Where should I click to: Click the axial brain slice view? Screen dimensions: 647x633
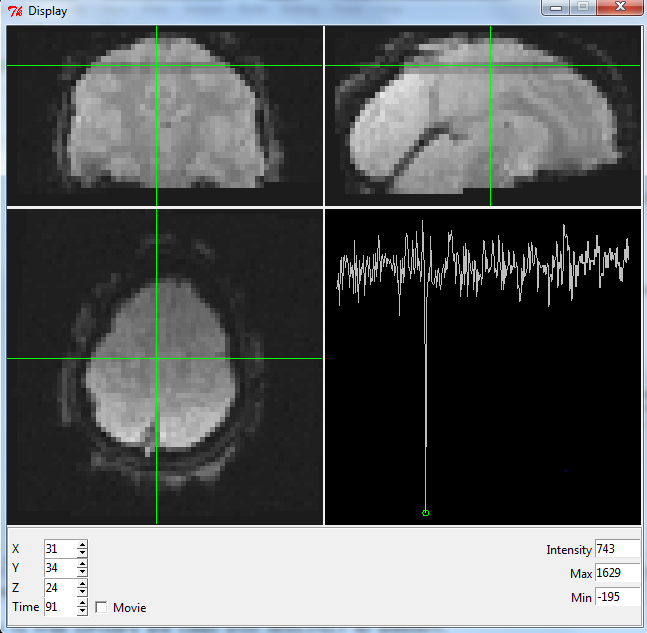[165, 367]
